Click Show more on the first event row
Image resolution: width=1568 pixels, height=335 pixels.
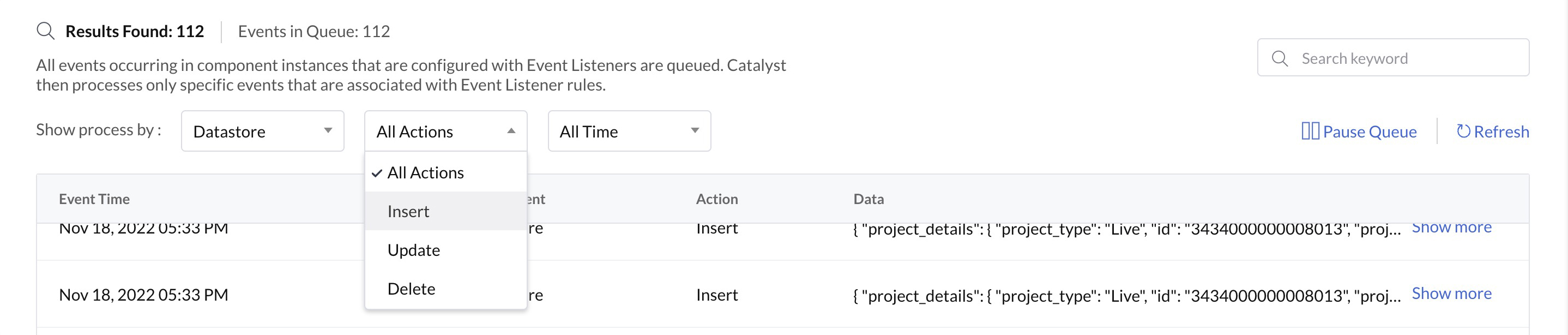point(1452,226)
